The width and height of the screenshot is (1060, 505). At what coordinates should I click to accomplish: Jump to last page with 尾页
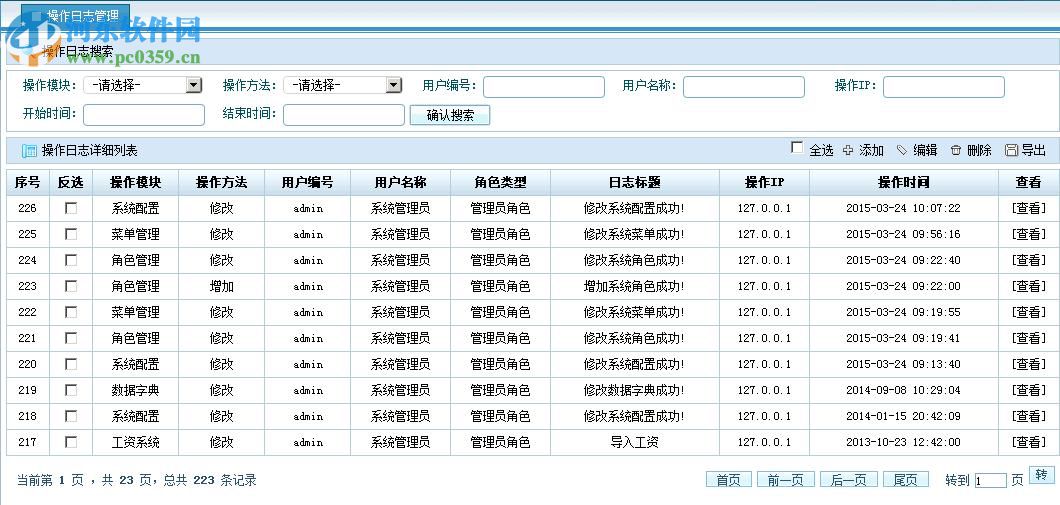906,480
